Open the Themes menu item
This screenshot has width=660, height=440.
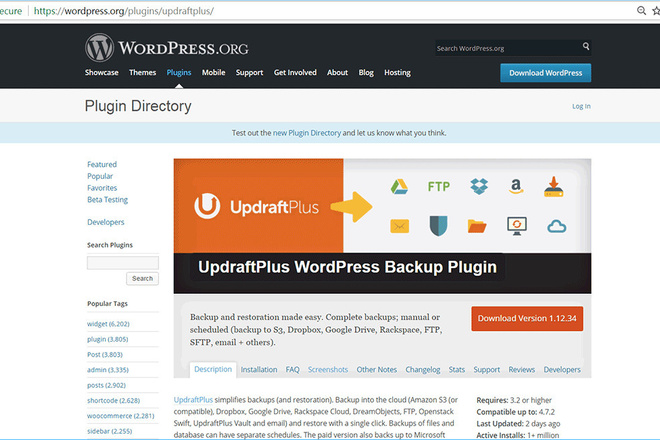142,72
